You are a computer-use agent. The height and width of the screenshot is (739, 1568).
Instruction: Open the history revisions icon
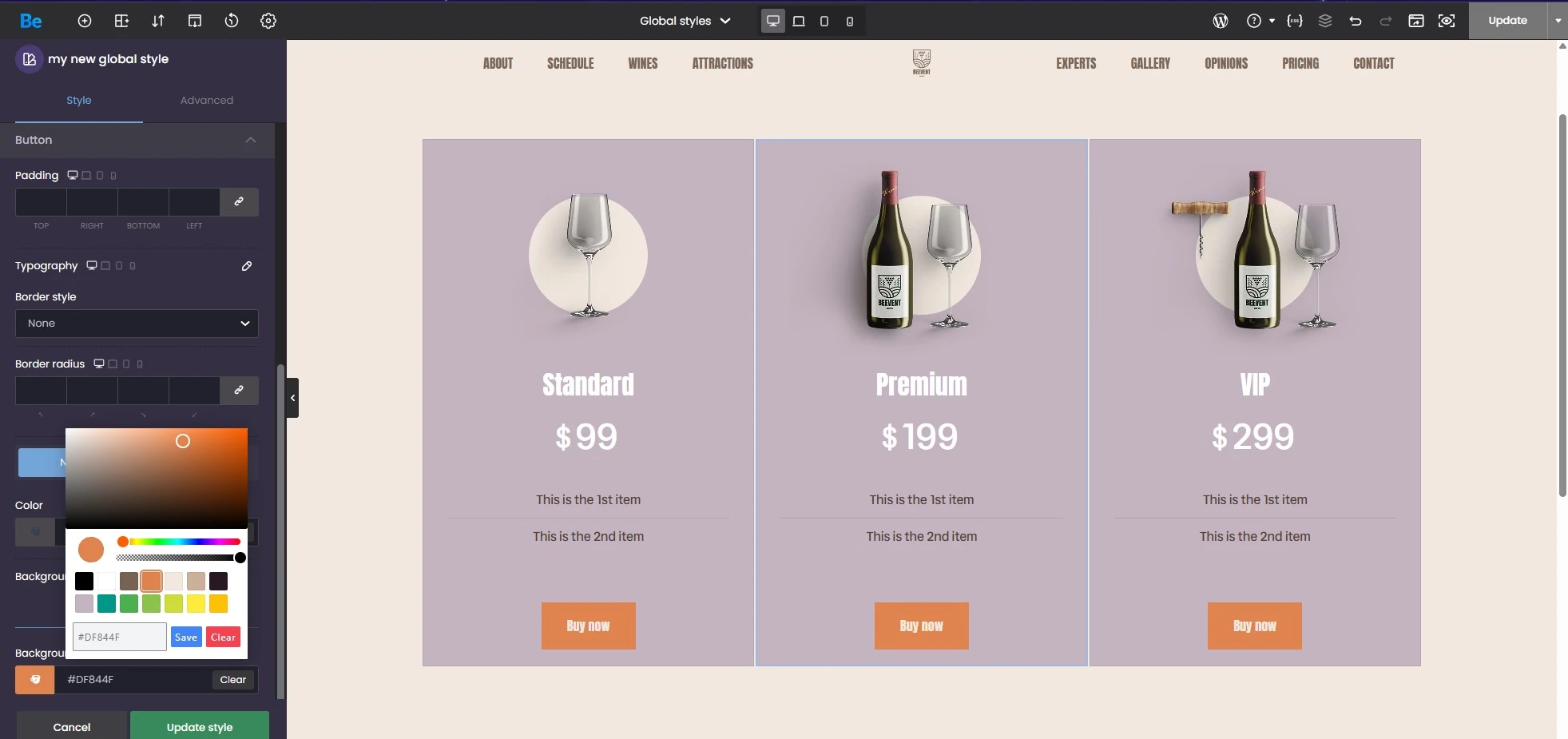(232, 21)
